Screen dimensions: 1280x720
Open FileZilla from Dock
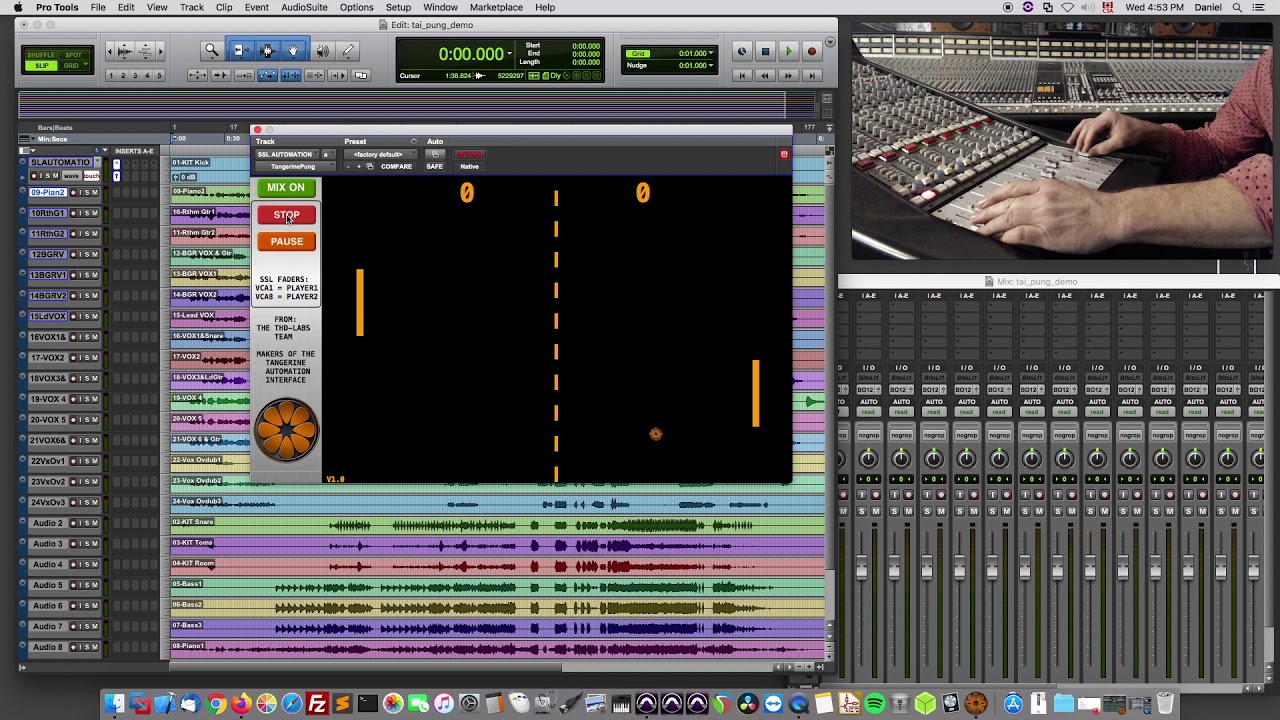[317, 704]
